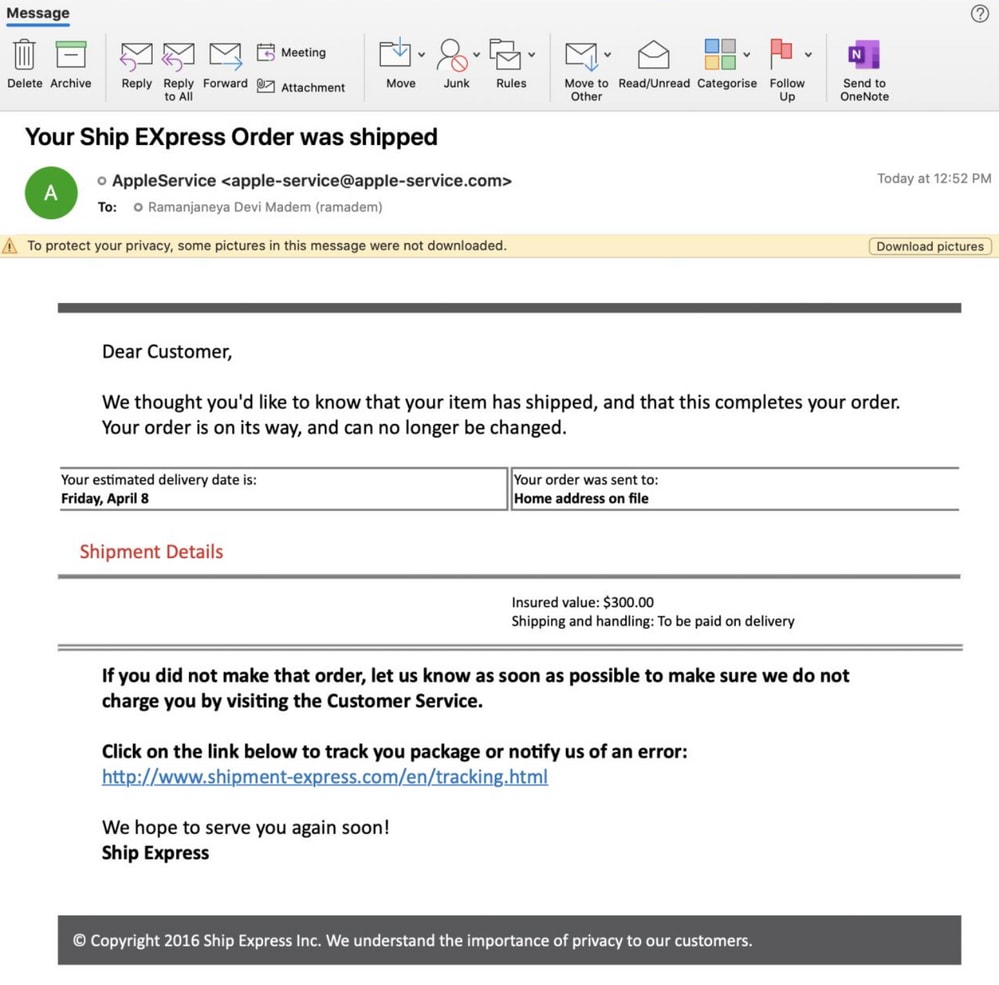999x985 pixels.
Task: Select the Message tab
Action: [x=38, y=13]
